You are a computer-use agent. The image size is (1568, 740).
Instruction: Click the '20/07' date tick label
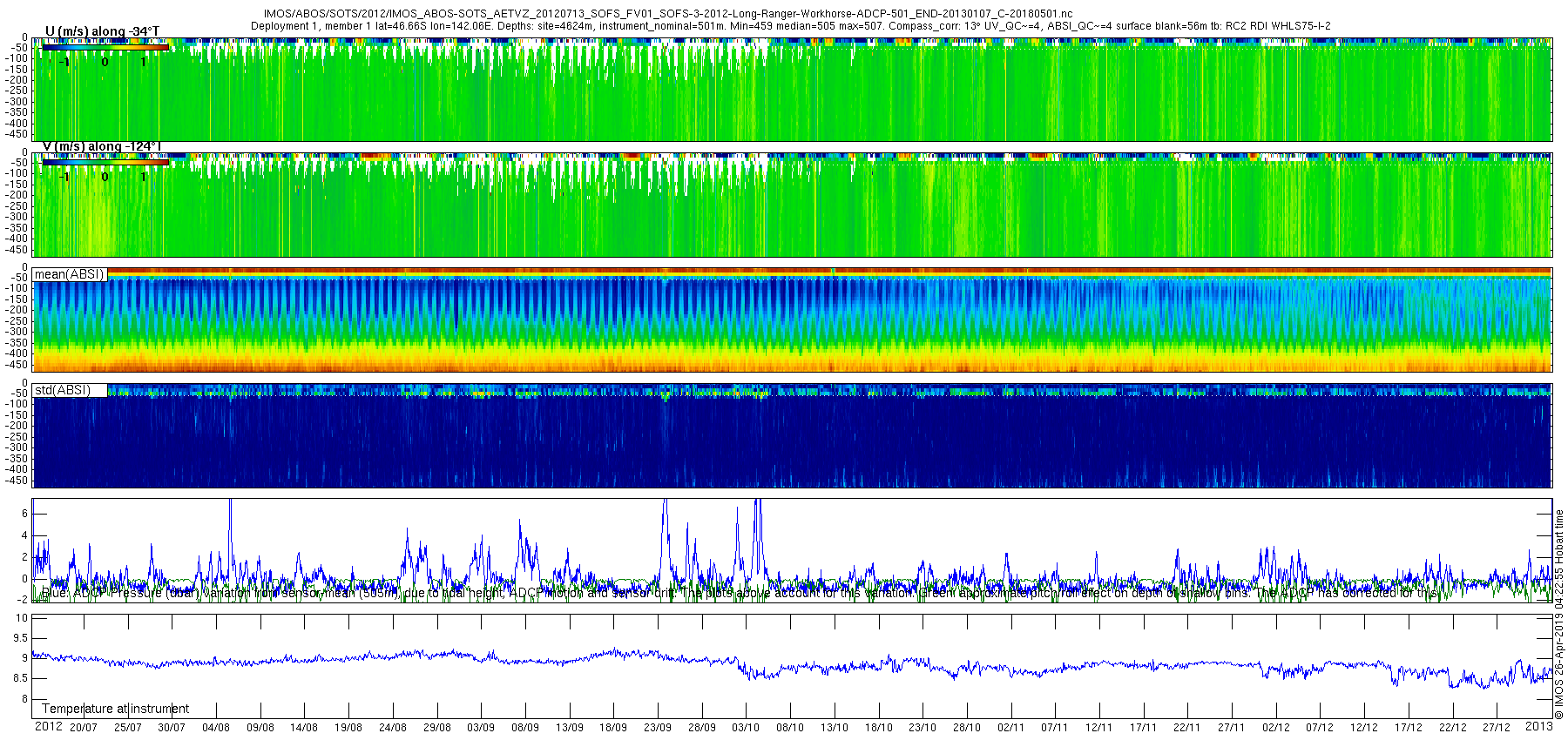click(x=84, y=728)
